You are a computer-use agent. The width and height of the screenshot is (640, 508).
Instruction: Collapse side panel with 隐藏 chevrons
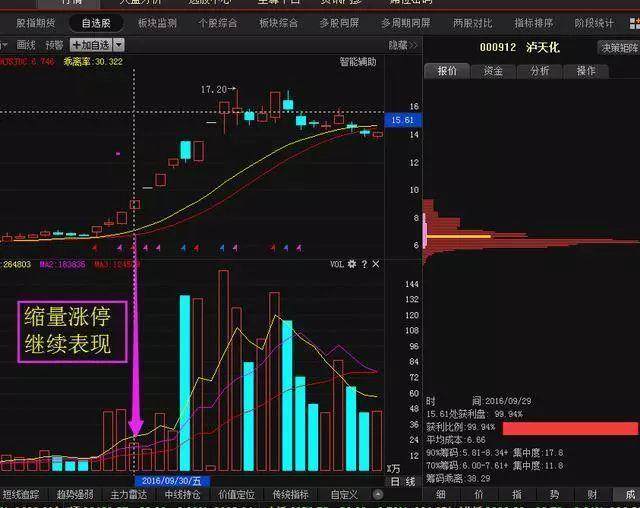coord(403,45)
